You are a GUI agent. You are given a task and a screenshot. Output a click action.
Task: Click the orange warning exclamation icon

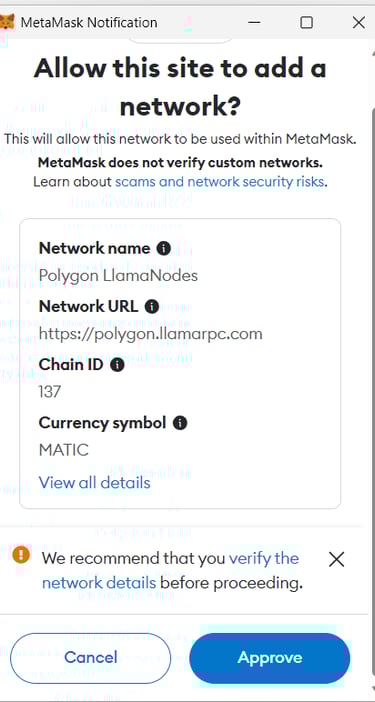pyautogui.click(x=21, y=554)
